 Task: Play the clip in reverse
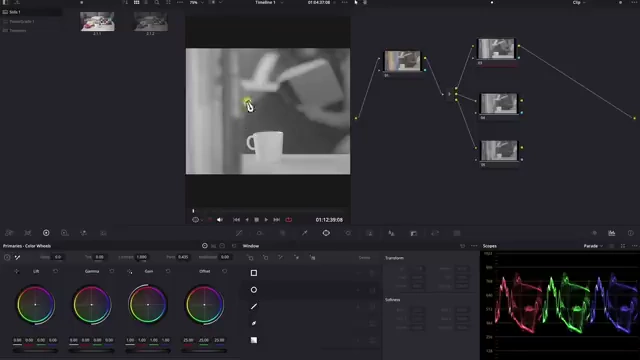coord(247,220)
